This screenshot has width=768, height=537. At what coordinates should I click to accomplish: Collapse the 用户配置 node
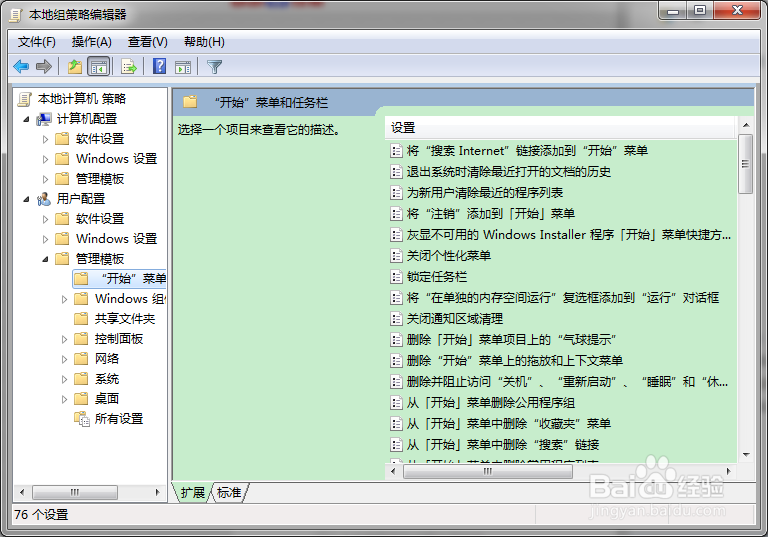pyautogui.click(x=26, y=199)
